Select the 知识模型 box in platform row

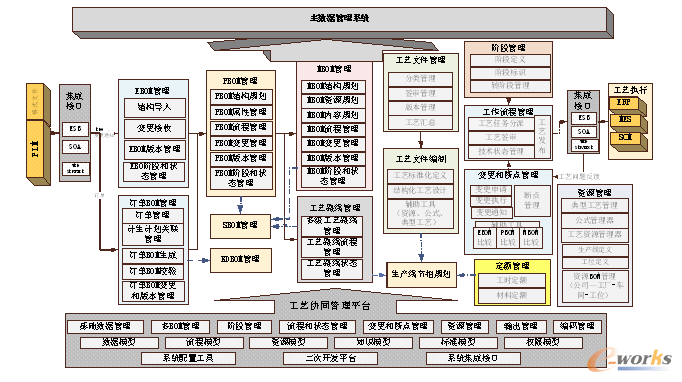tap(373, 342)
